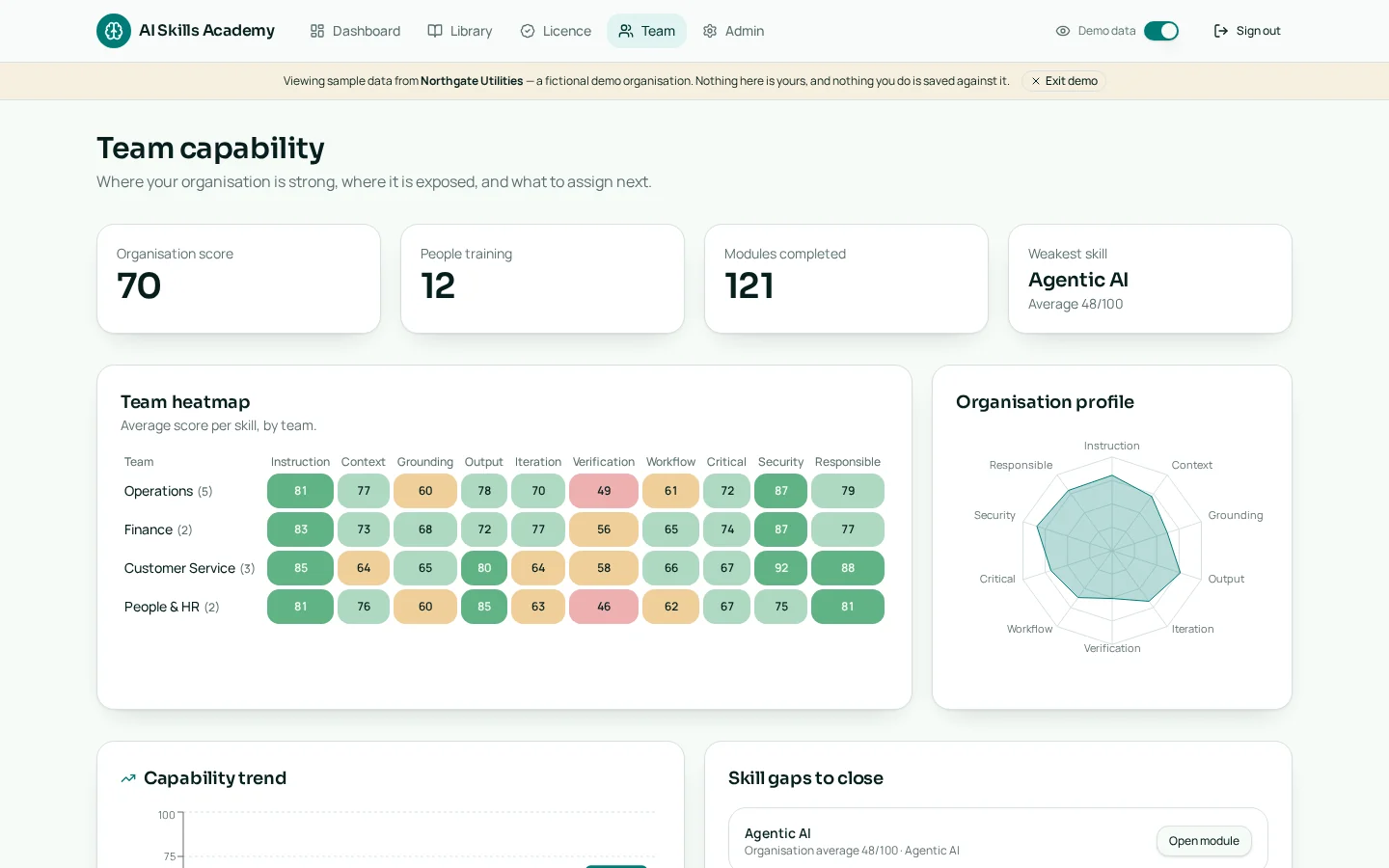
Task: Click the Grounding label on radar chart
Action: click(1236, 515)
